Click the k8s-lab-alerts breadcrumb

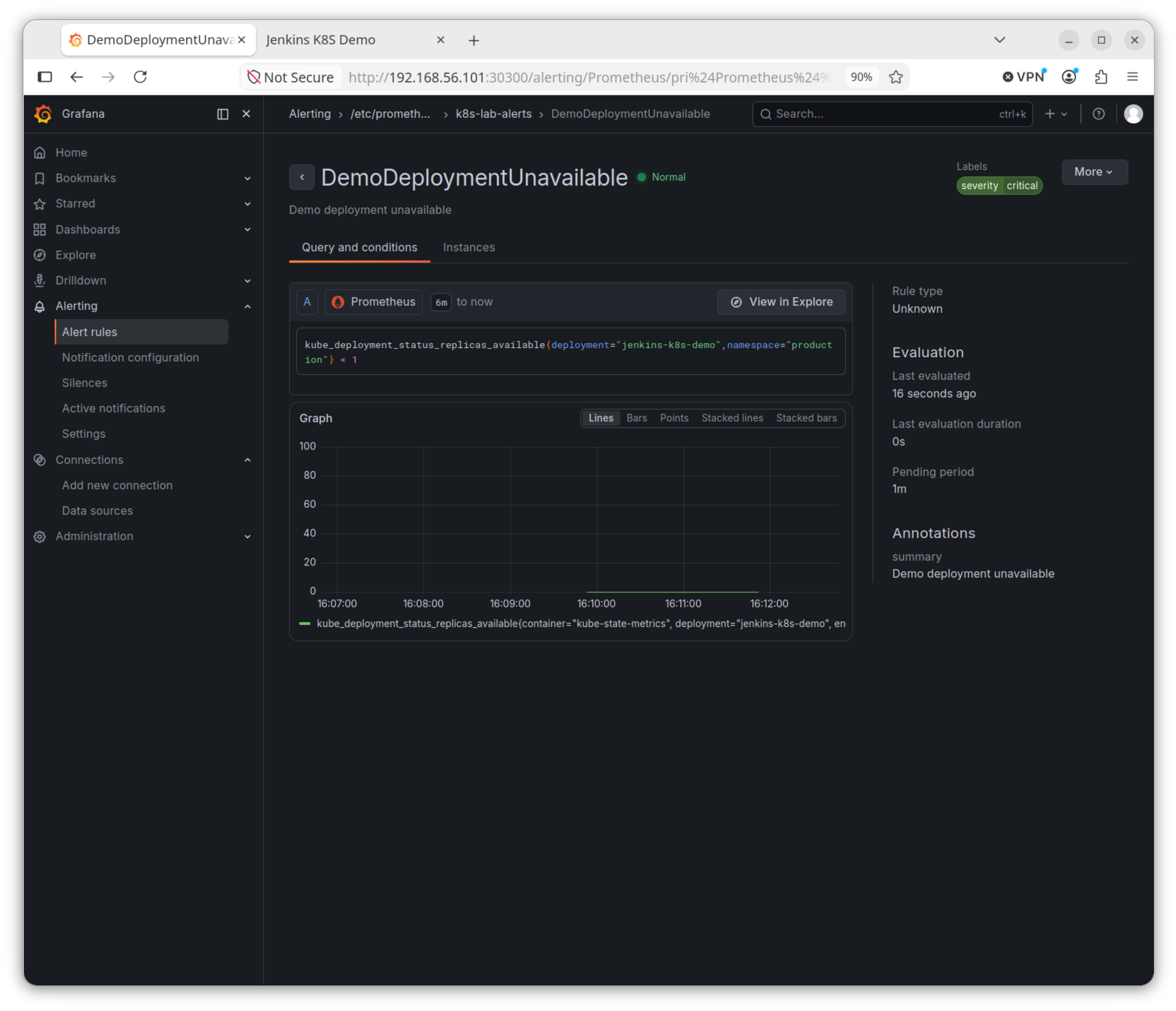point(494,113)
